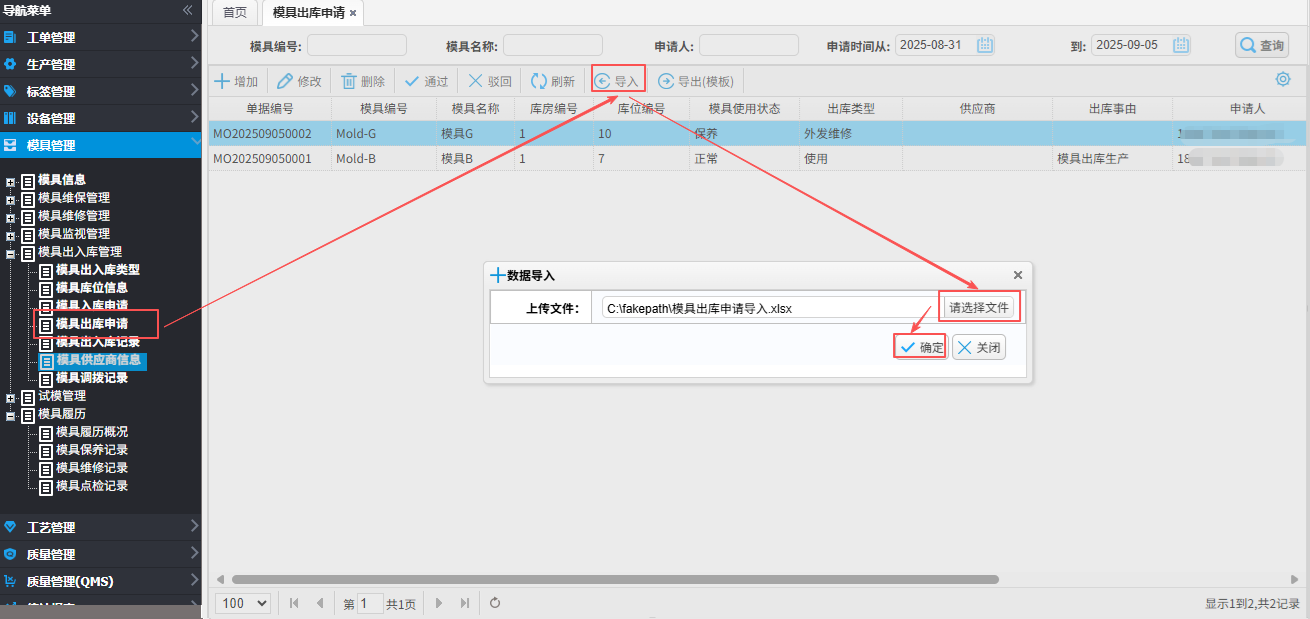Confirm import with the 确定 button
This screenshot has width=1310, height=619.
[x=920, y=347]
